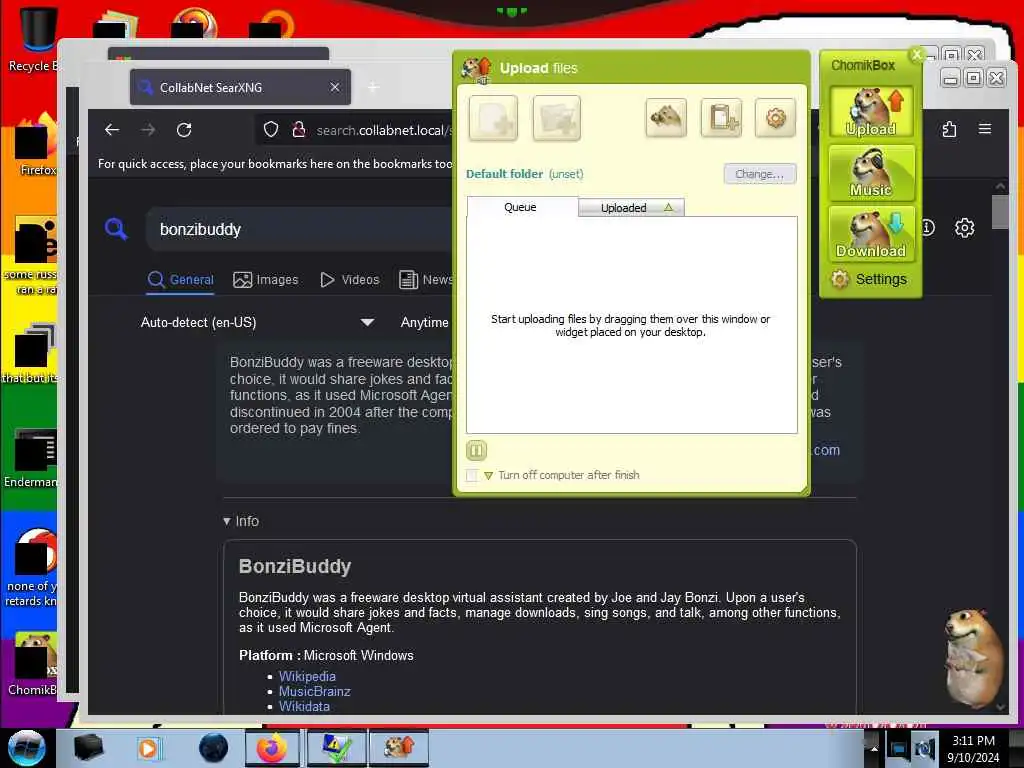The image size is (1024, 768).
Task: Open the Wikipedia link
Action: tap(307, 677)
